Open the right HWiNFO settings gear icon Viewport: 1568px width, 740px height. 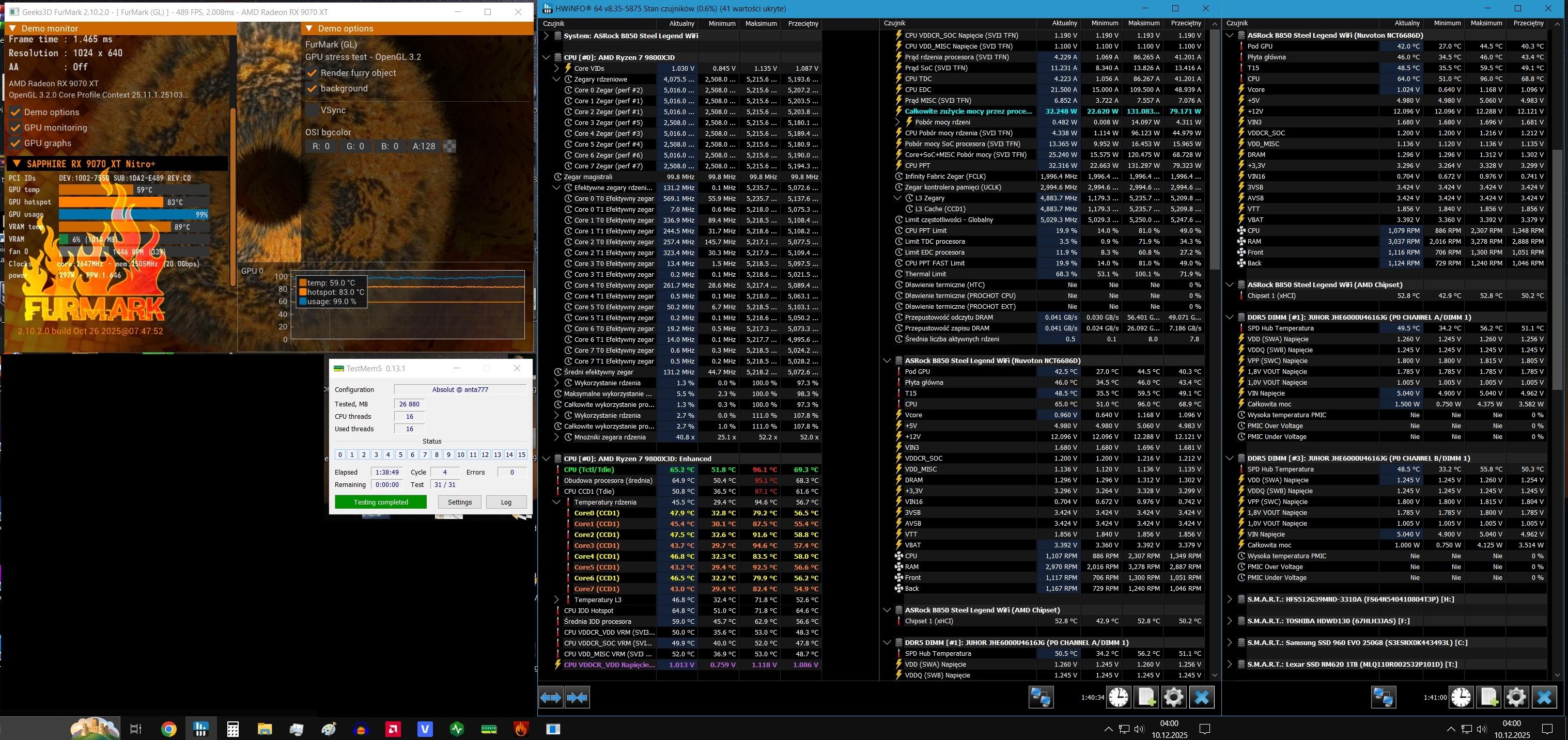(x=1516, y=698)
